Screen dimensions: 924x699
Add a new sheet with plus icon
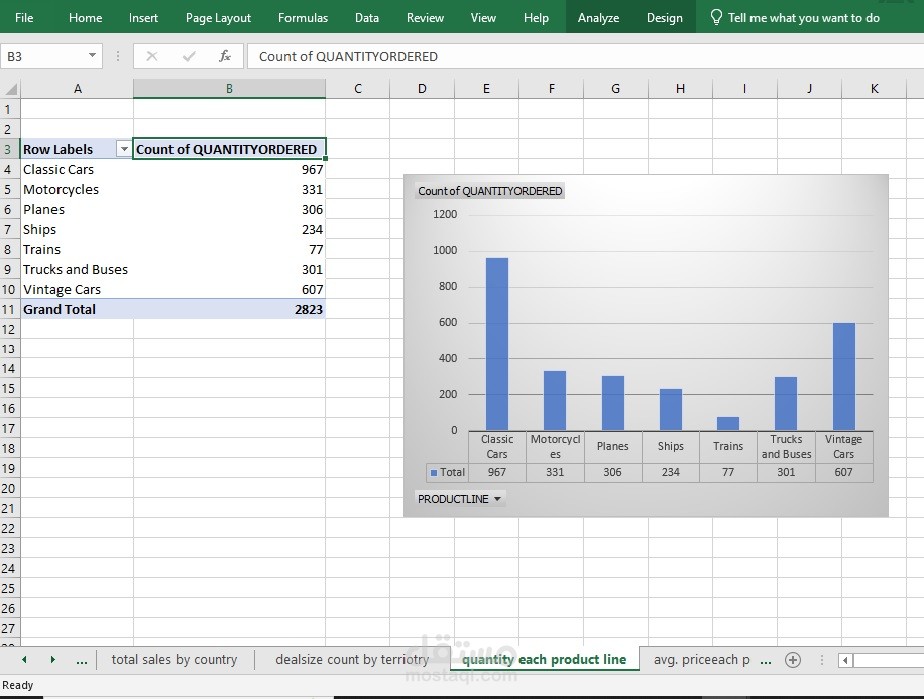(x=793, y=660)
